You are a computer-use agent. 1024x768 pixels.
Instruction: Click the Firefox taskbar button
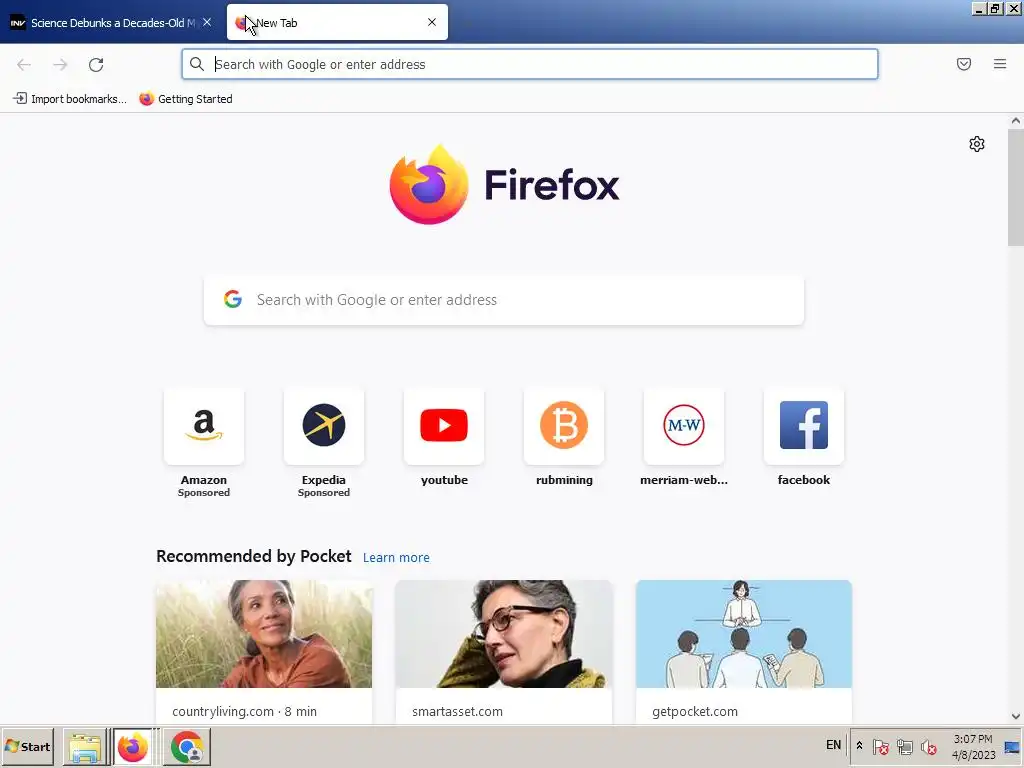(x=133, y=747)
